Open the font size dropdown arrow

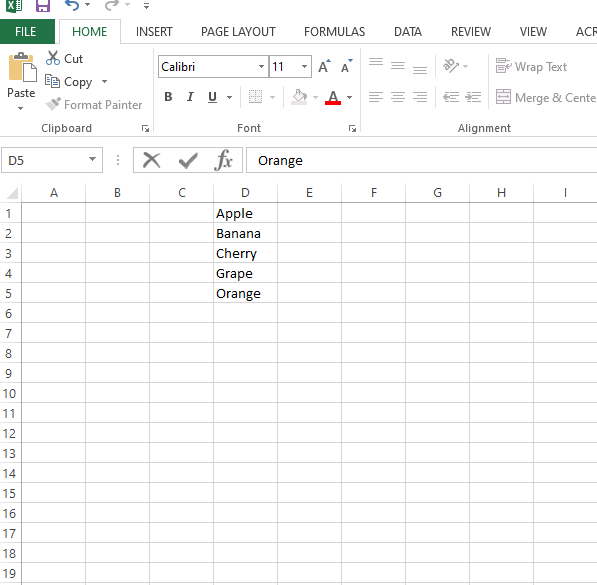304,67
